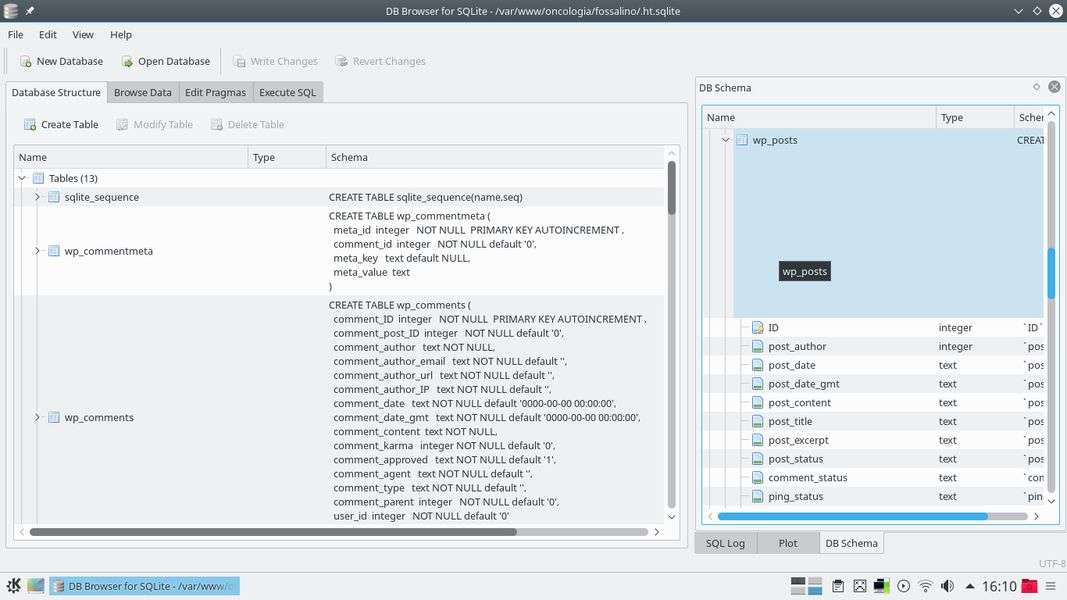Viewport: 1067px width, 600px height.
Task: Click the Open Database toolbar icon
Action: point(127,61)
